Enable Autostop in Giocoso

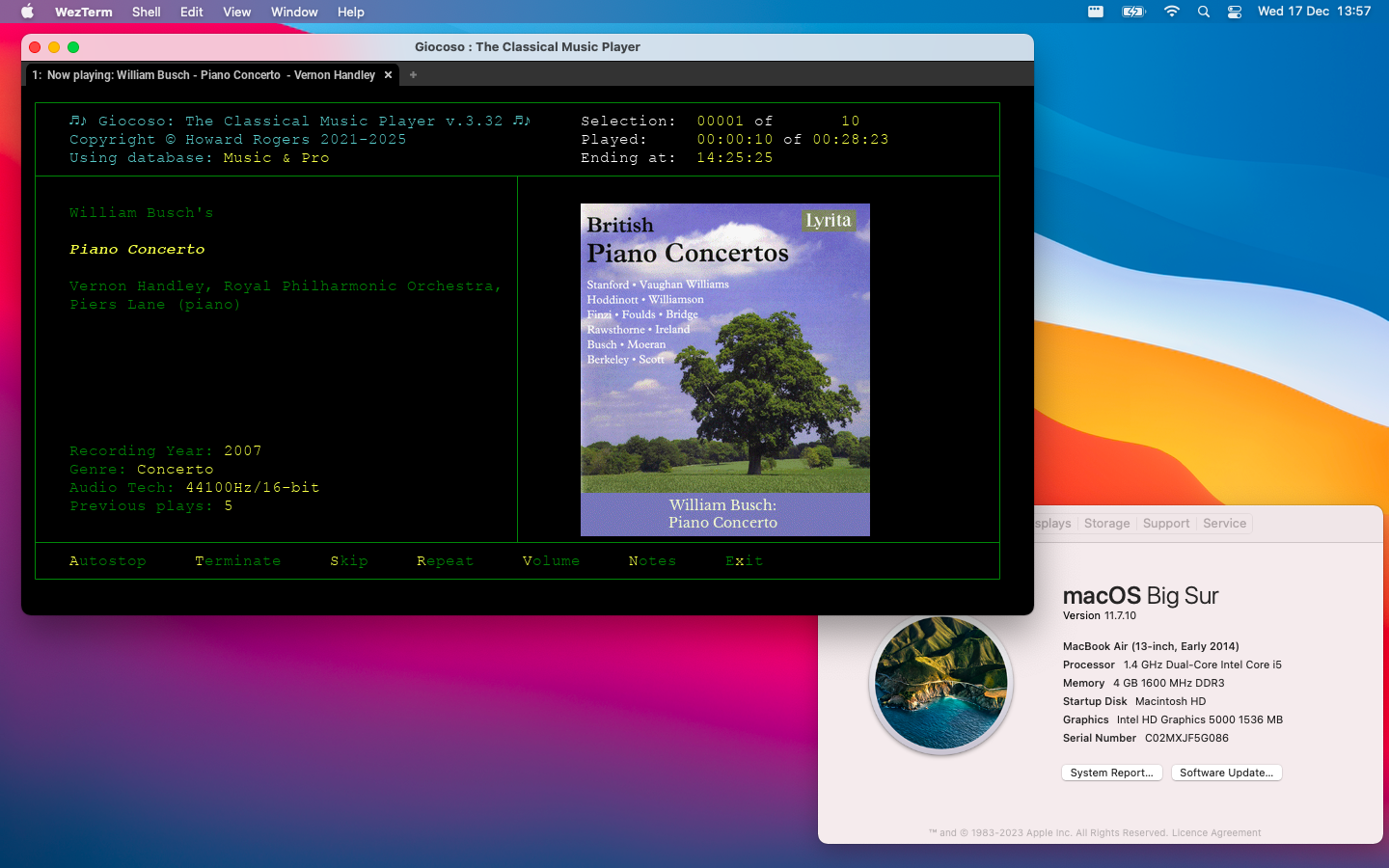click(x=108, y=560)
